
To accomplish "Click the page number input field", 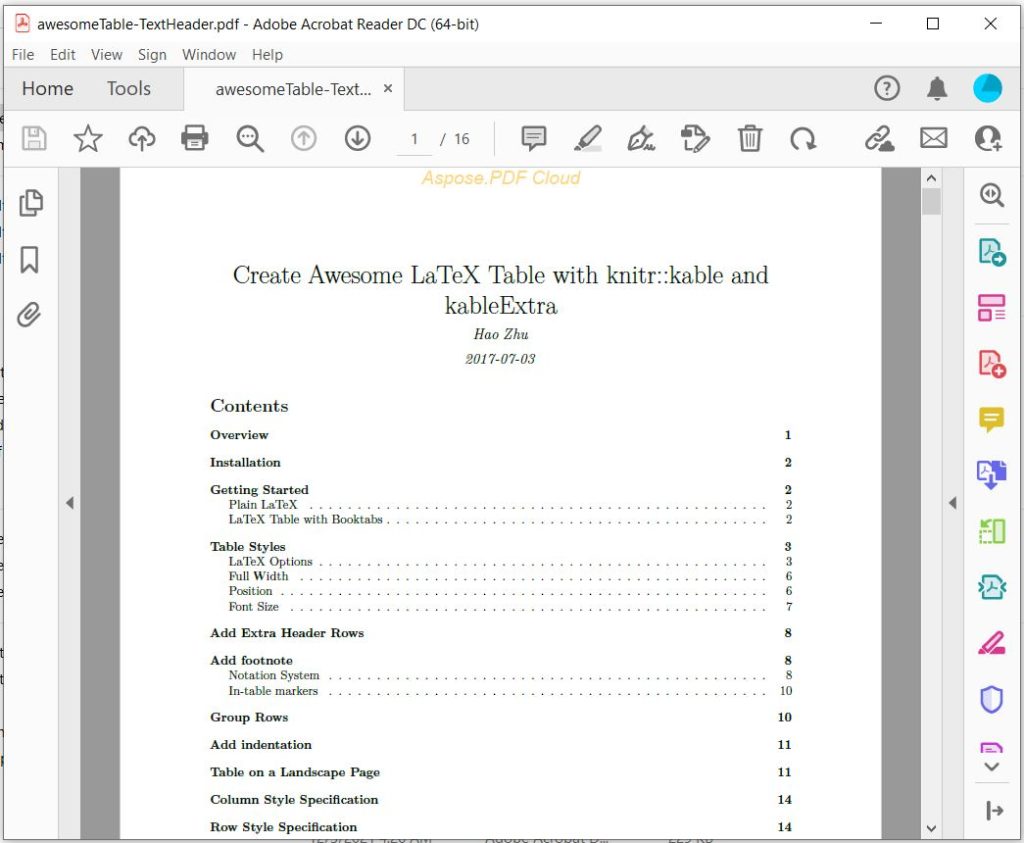I will point(414,139).
